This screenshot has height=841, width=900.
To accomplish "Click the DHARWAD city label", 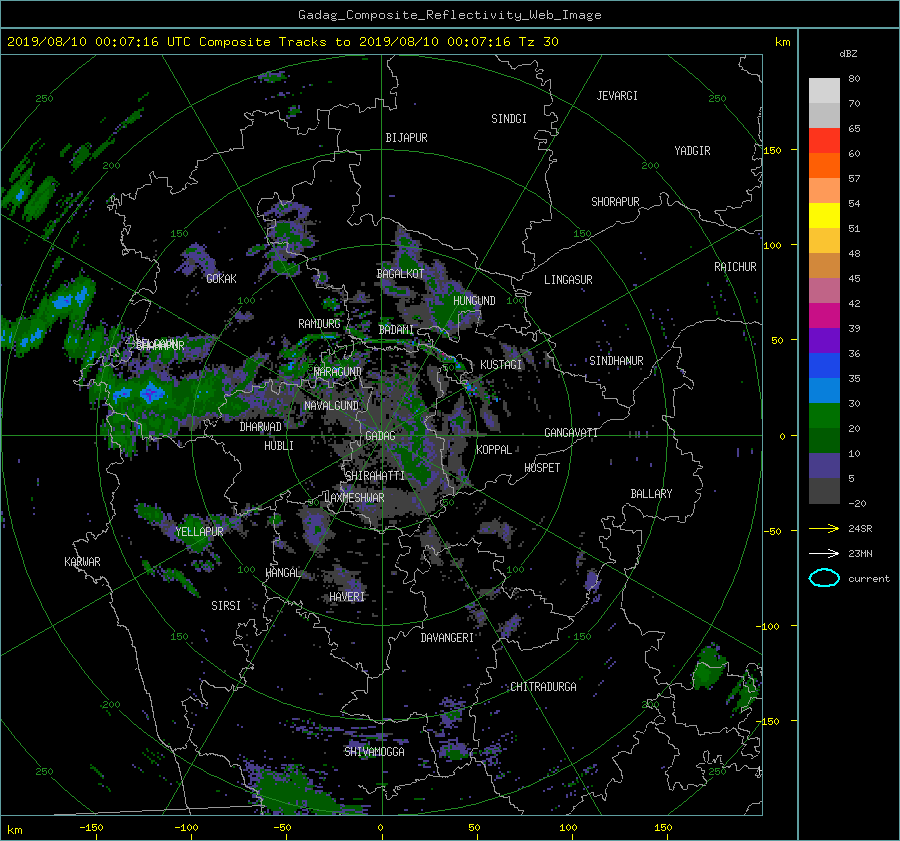I will coord(261,427).
